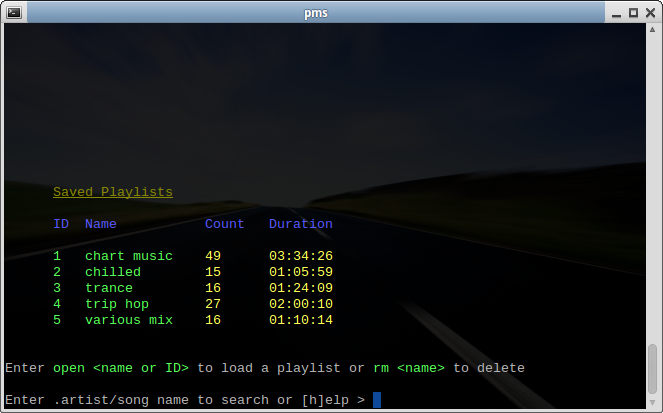Click the open <name or ID> hint
The height and width of the screenshot is (413, 663).
point(121,368)
